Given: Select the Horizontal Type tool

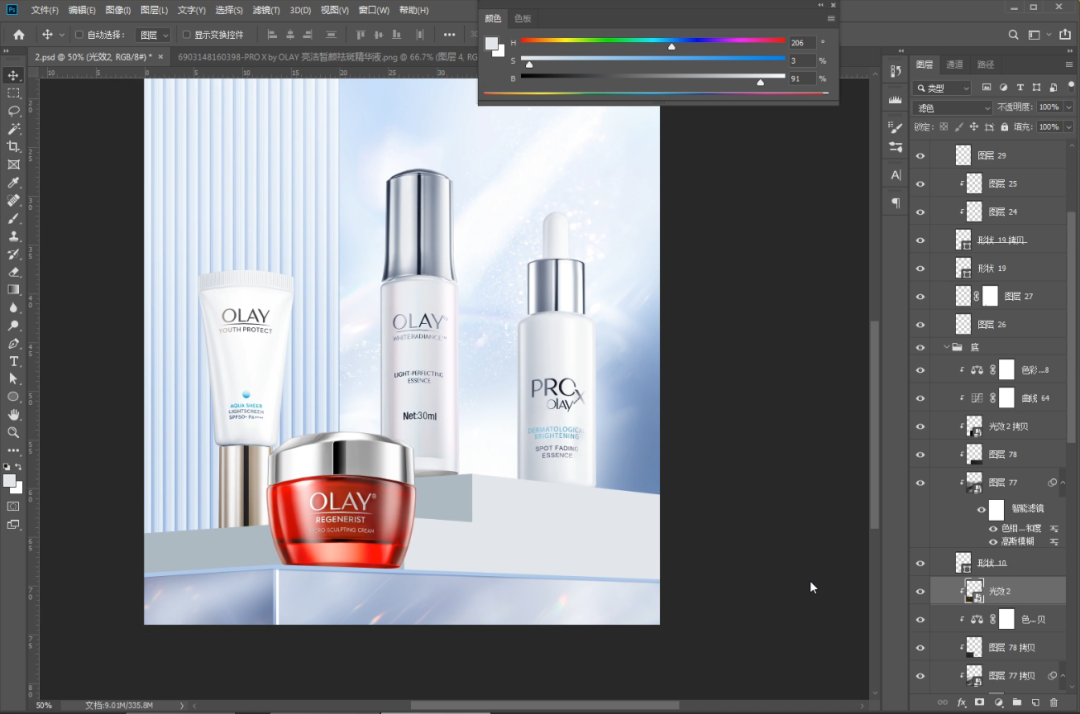Looking at the screenshot, I should 13,361.
